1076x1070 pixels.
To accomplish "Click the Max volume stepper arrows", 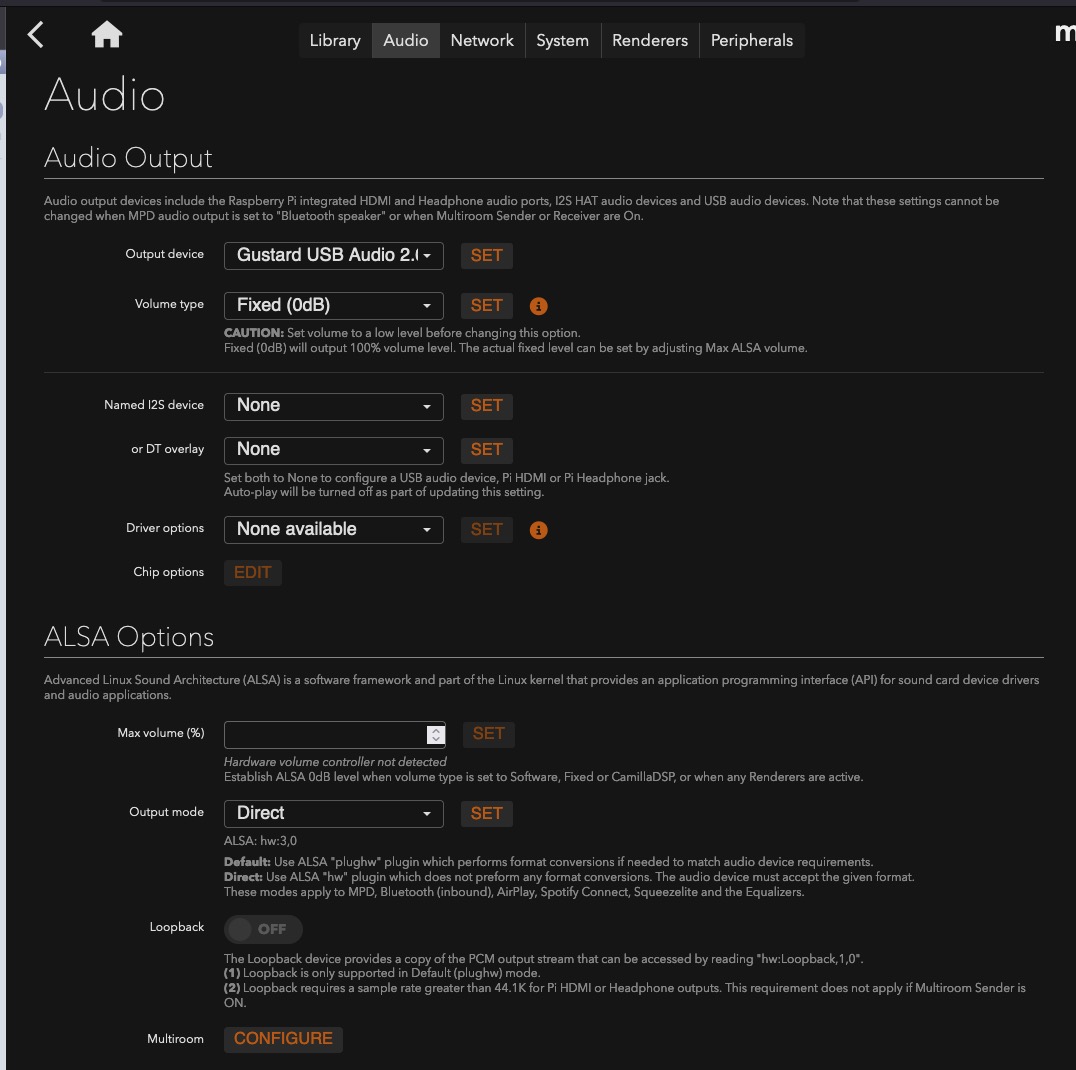I will coord(435,734).
